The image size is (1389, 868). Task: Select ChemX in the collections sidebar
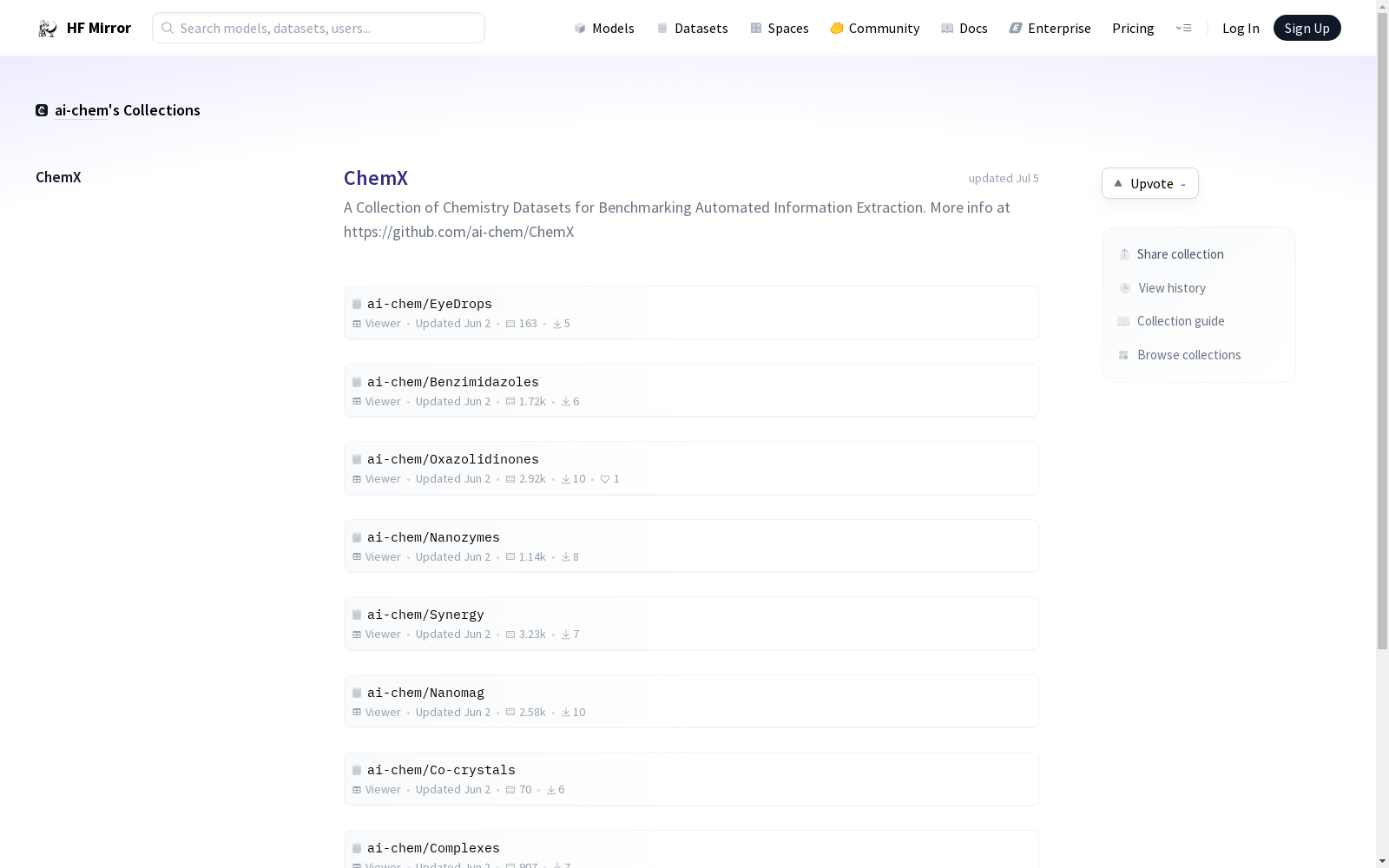[x=58, y=177]
